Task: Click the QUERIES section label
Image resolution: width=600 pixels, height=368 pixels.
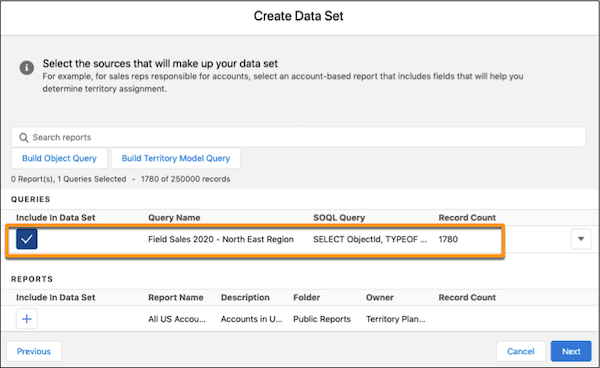Action: pyautogui.click(x=31, y=199)
